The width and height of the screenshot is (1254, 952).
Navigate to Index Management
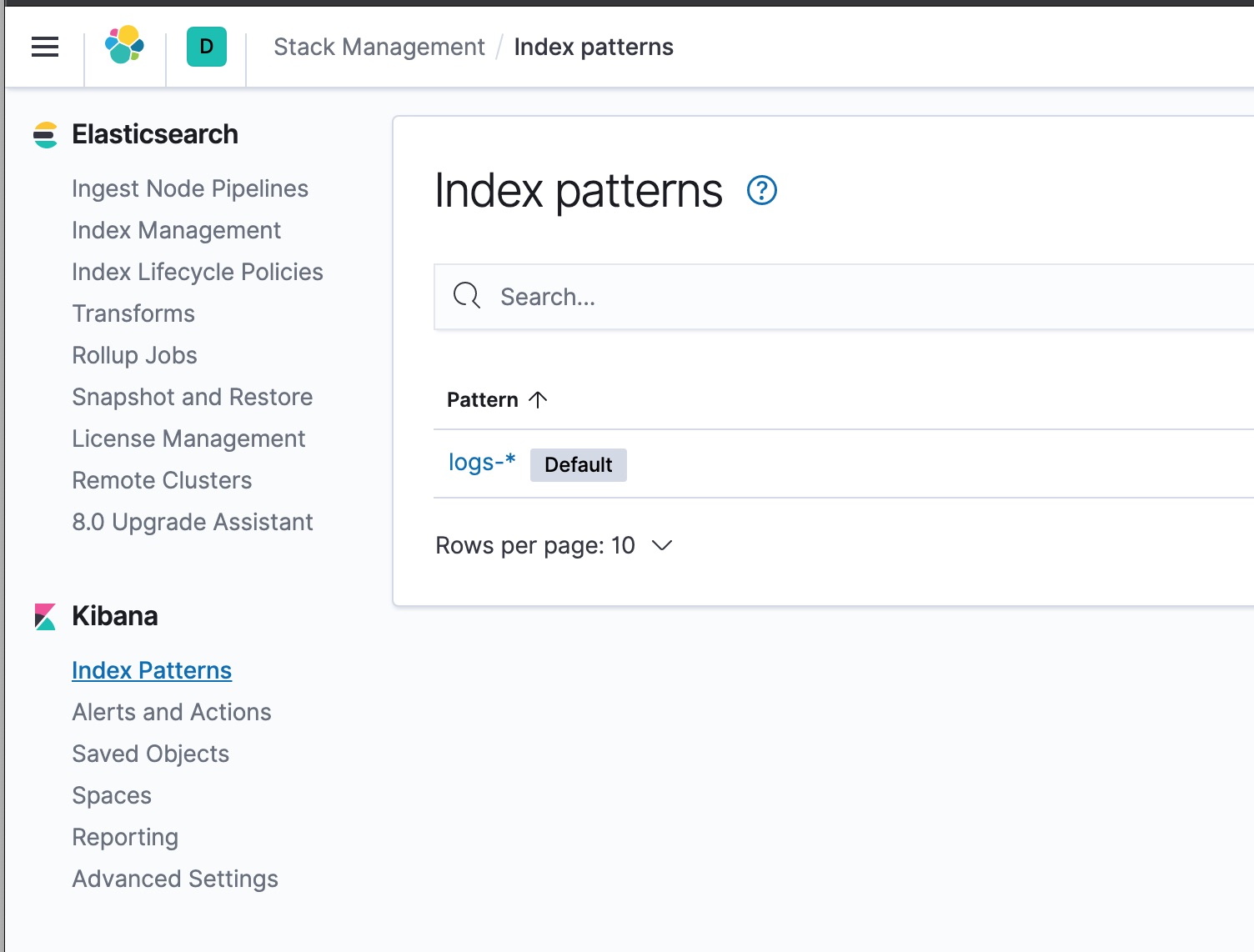pyautogui.click(x=176, y=230)
